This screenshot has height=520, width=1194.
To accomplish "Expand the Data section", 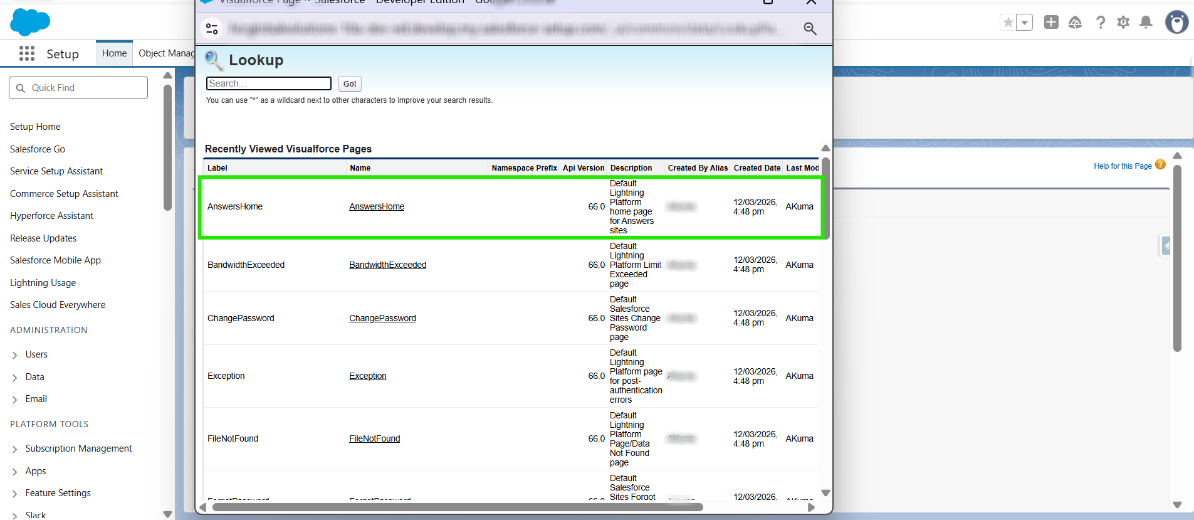I will click(15, 377).
